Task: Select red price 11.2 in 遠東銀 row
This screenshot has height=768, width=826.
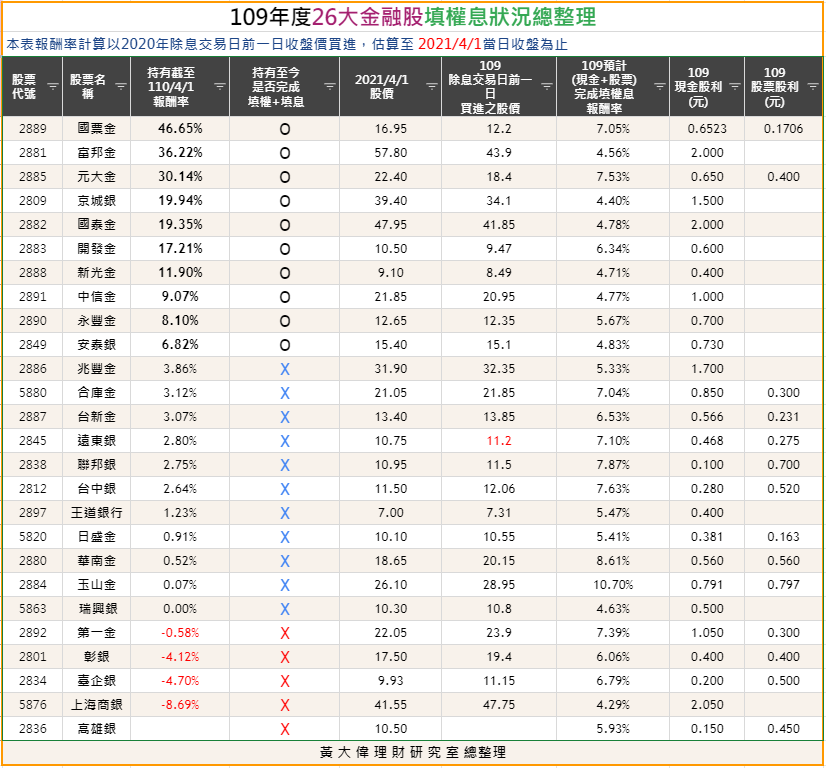Action: [x=499, y=441]
